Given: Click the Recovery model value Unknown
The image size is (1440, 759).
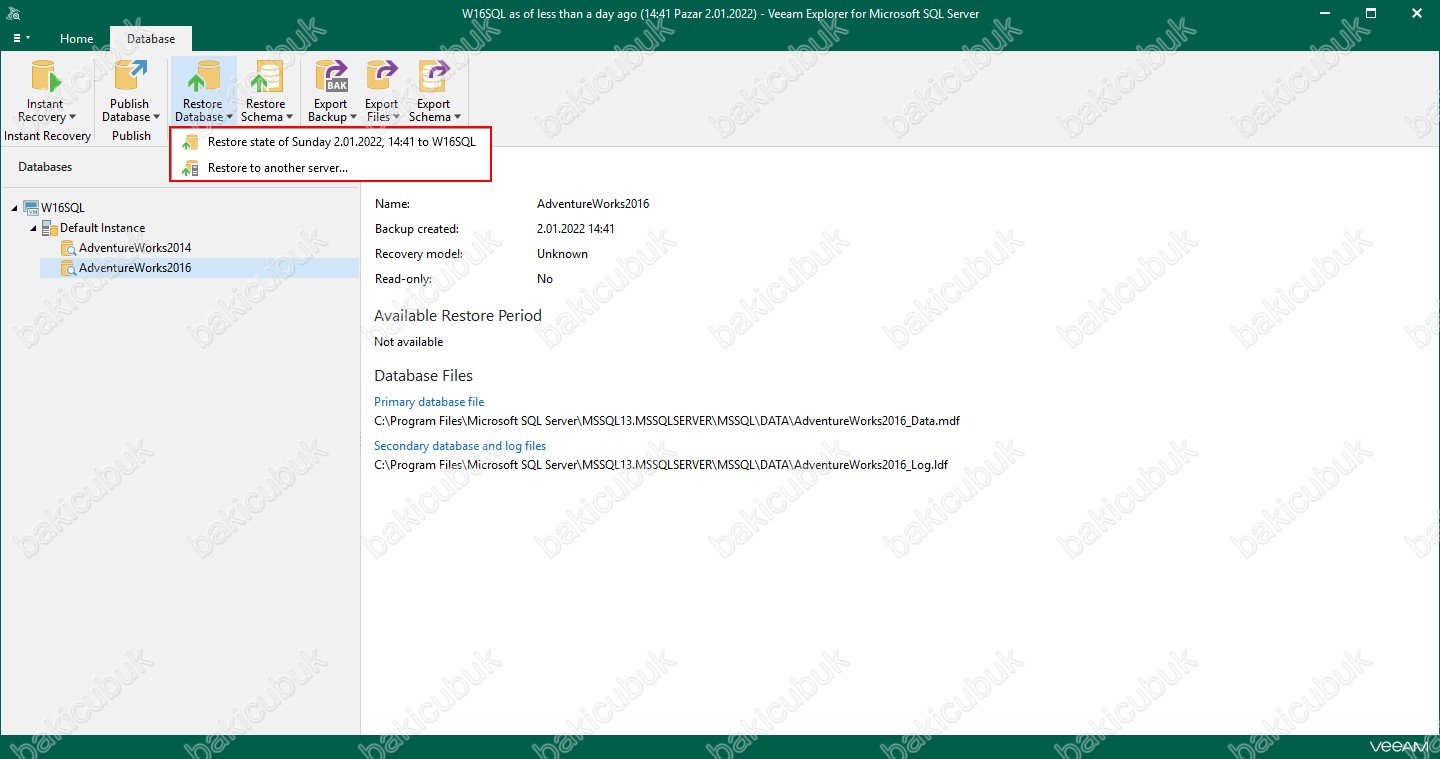Looking at the screenshot, I should [562, 254].
